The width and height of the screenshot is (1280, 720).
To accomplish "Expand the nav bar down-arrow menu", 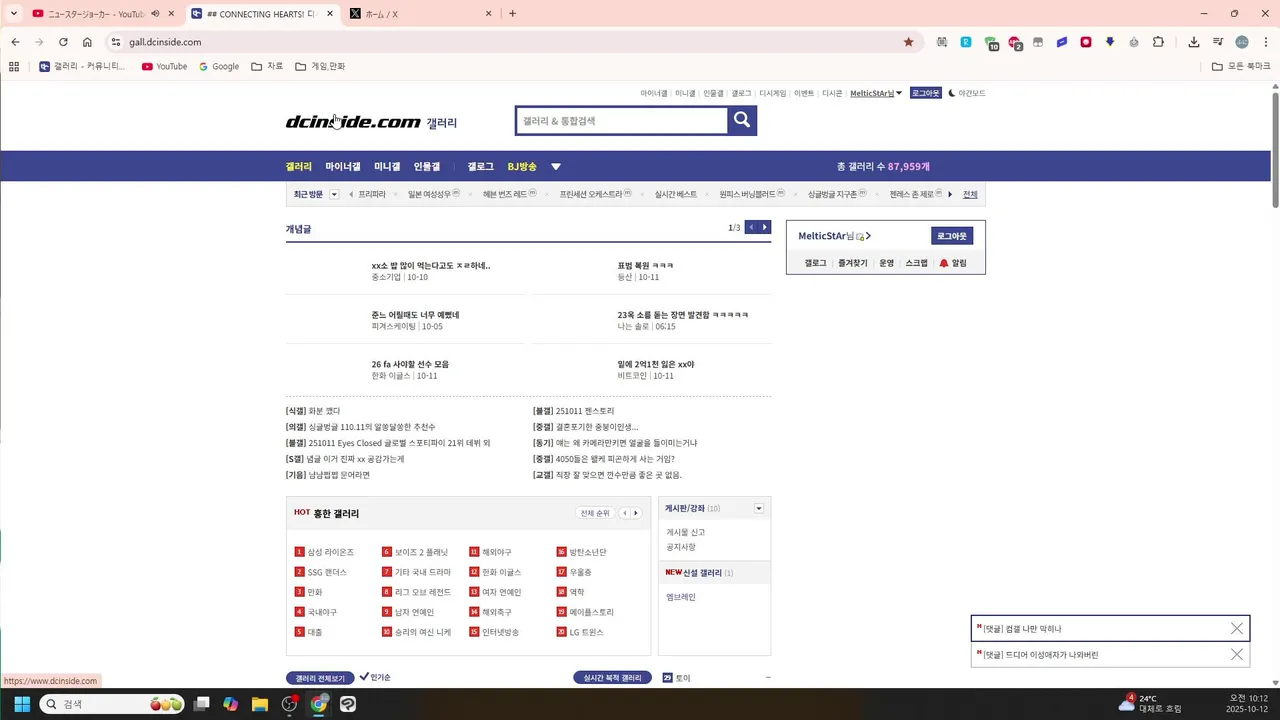I will pos(556,167).
